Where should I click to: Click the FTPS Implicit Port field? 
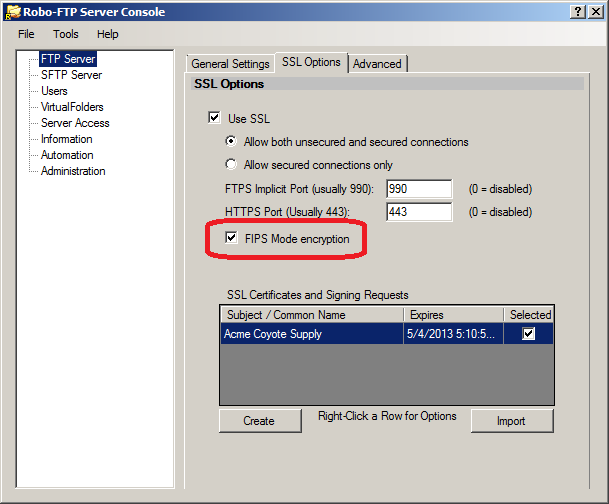[x=419, y=189]
